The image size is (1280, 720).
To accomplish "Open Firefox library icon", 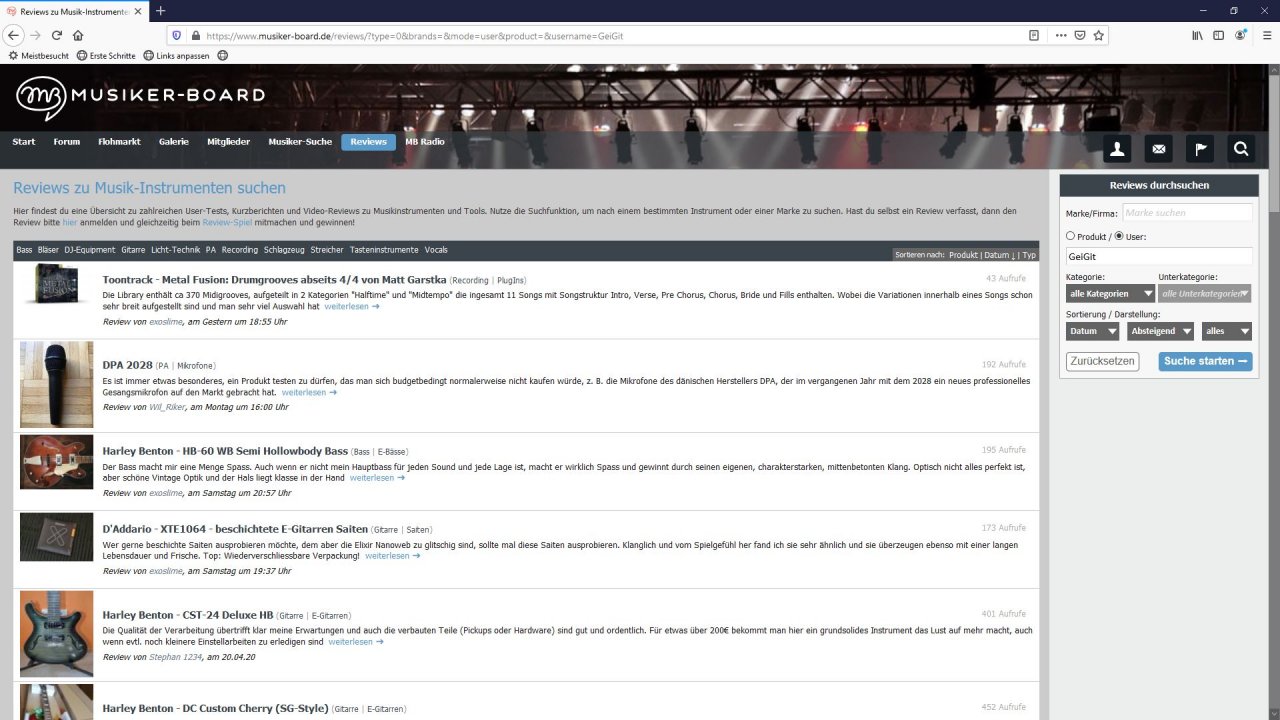I will (x=1197, y=35).
